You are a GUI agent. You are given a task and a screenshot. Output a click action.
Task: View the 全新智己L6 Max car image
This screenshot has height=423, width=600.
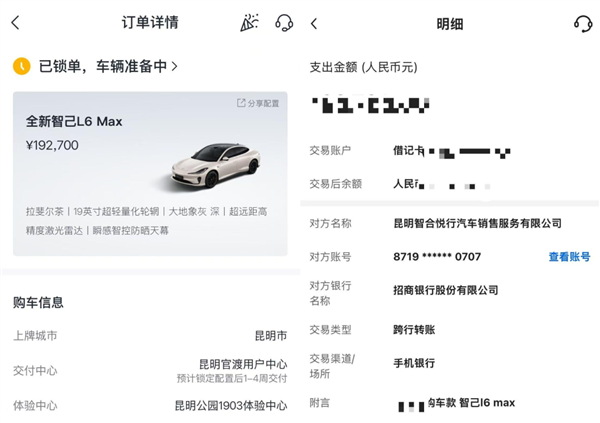[216, 167]
